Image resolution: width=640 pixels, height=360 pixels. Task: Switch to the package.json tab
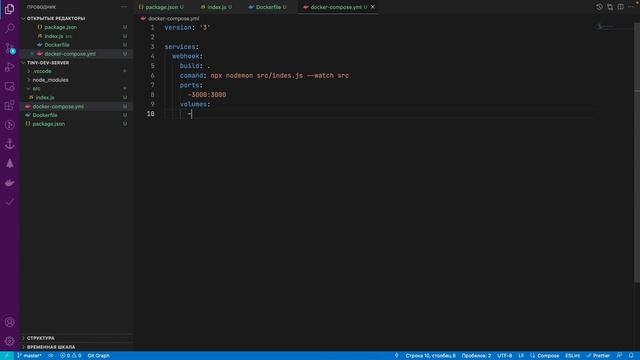(161, 7)
